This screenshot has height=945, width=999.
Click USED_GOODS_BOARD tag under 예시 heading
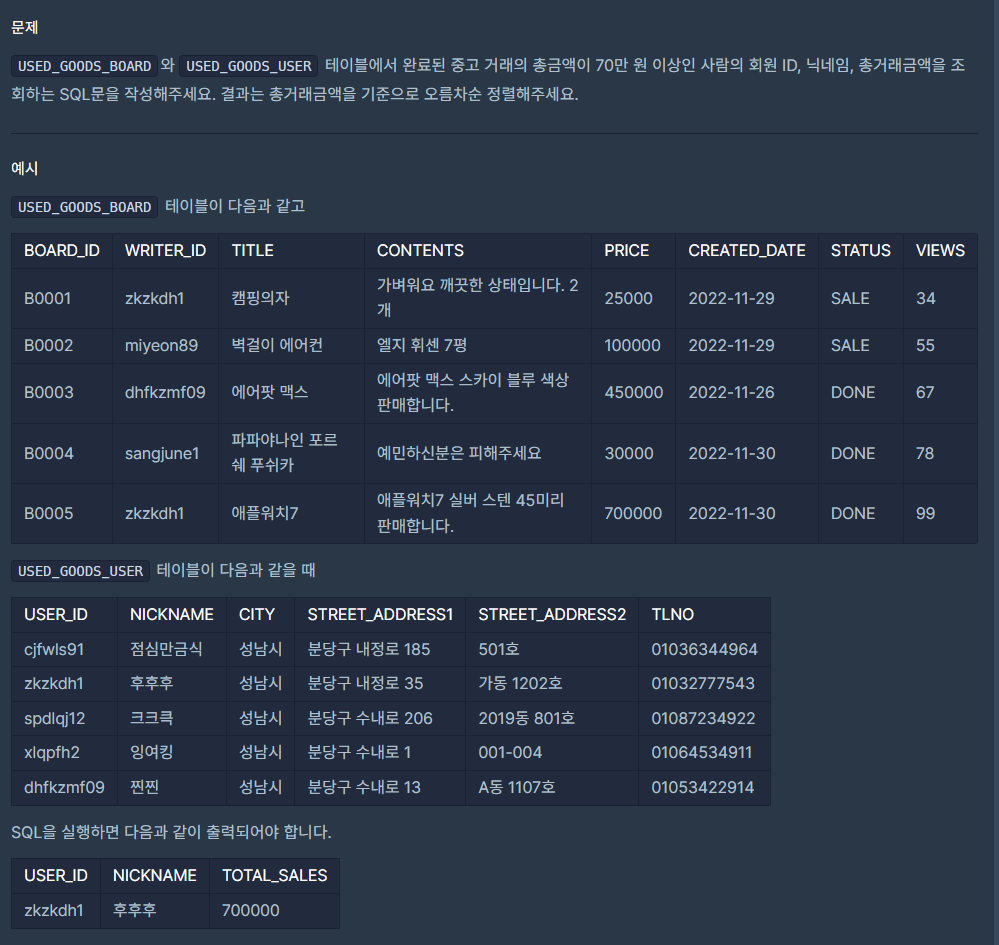(x=84, y=207)
